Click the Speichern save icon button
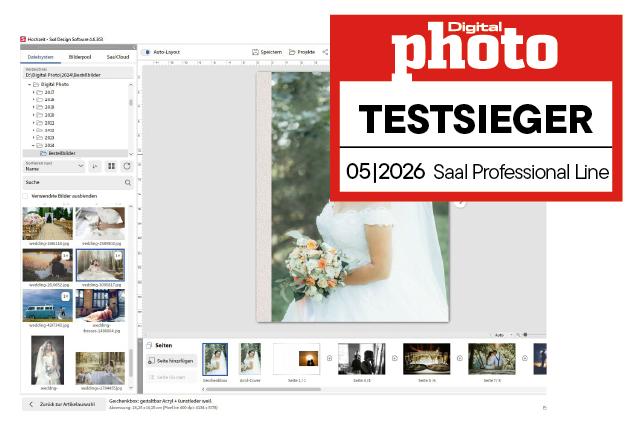 pyautogui.click(x=267, y=52)
